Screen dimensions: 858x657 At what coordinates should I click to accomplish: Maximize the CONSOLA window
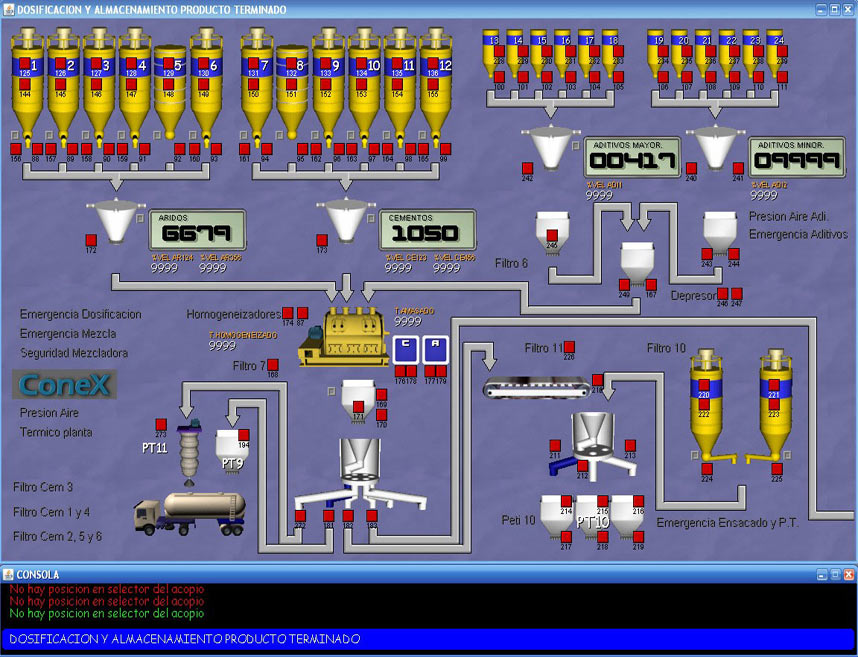coord(835,575)
